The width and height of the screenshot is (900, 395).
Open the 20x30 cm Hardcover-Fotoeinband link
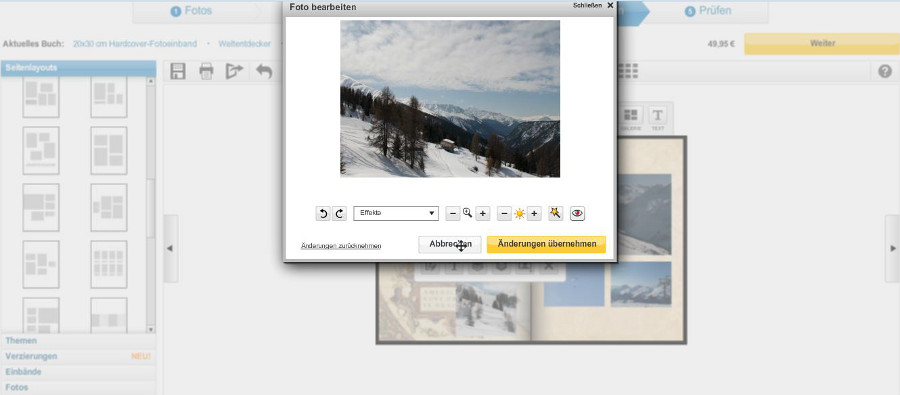click(x=135, y=44)
